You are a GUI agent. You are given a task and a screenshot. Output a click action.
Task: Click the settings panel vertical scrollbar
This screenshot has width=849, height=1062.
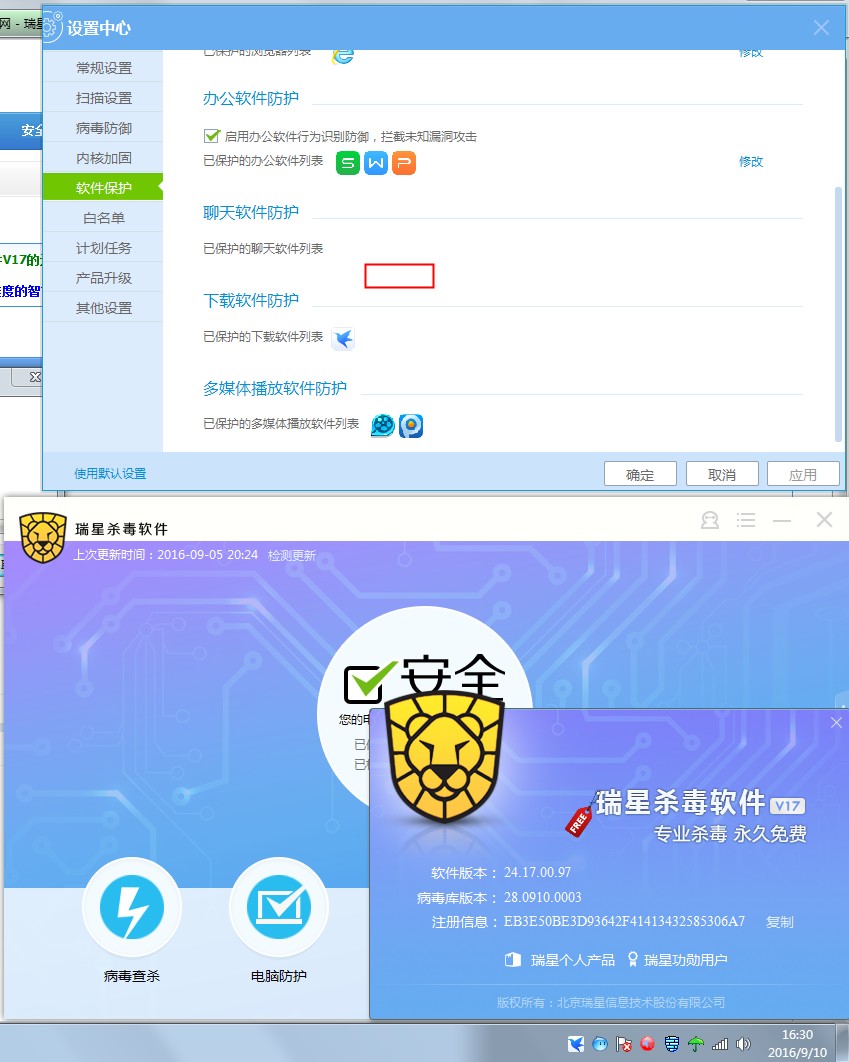click(x=838, y=315)
